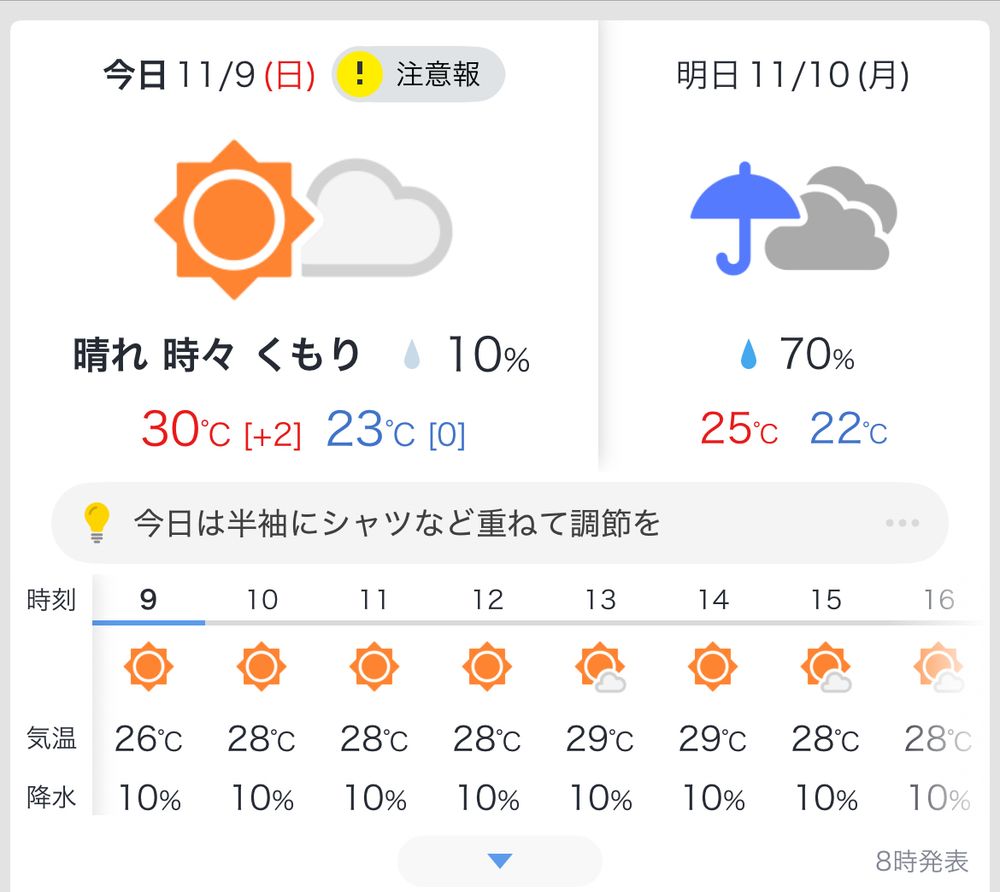Expand hourly forecast with blue down arrow
1000x892 pixels.
point(500,861)
